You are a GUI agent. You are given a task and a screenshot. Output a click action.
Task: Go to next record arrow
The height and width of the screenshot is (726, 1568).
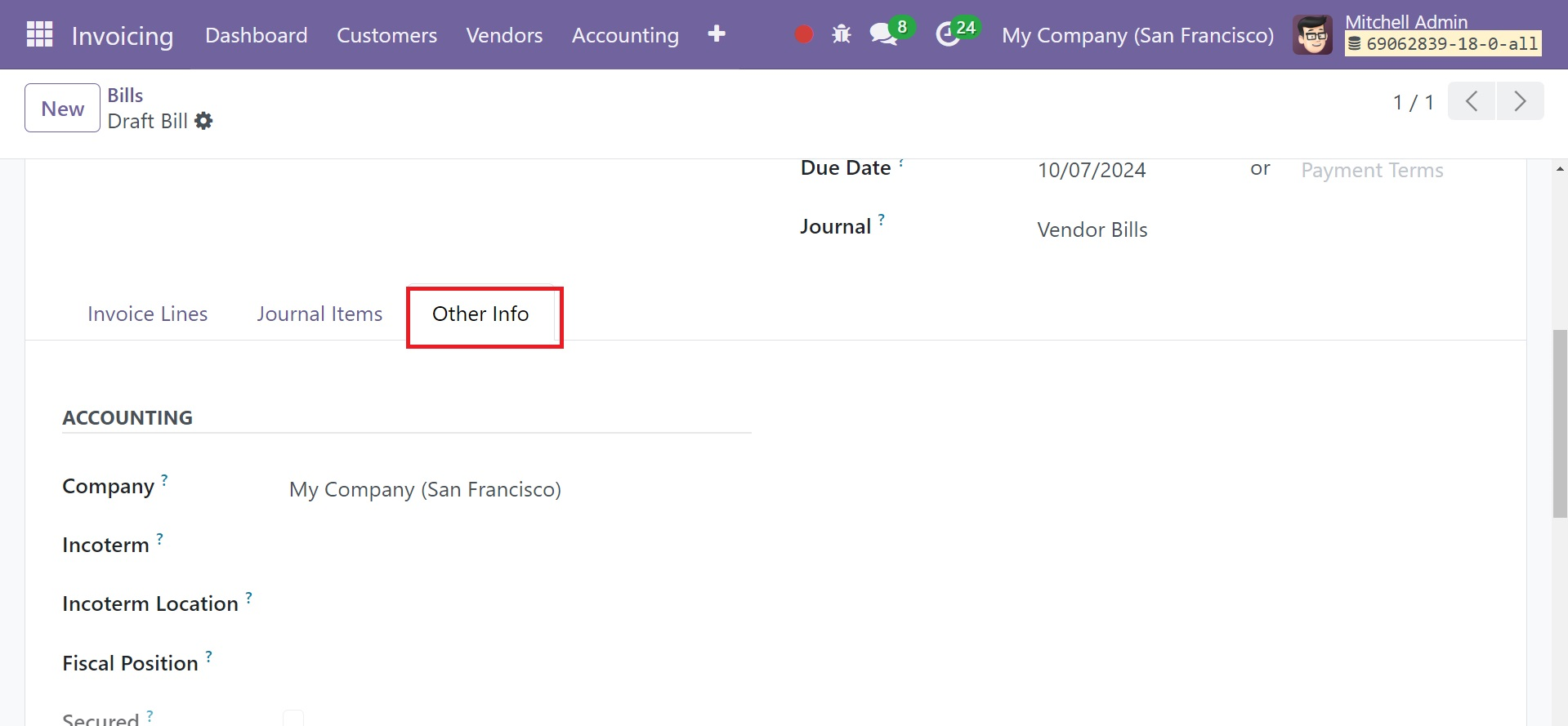coord(1520,101)
